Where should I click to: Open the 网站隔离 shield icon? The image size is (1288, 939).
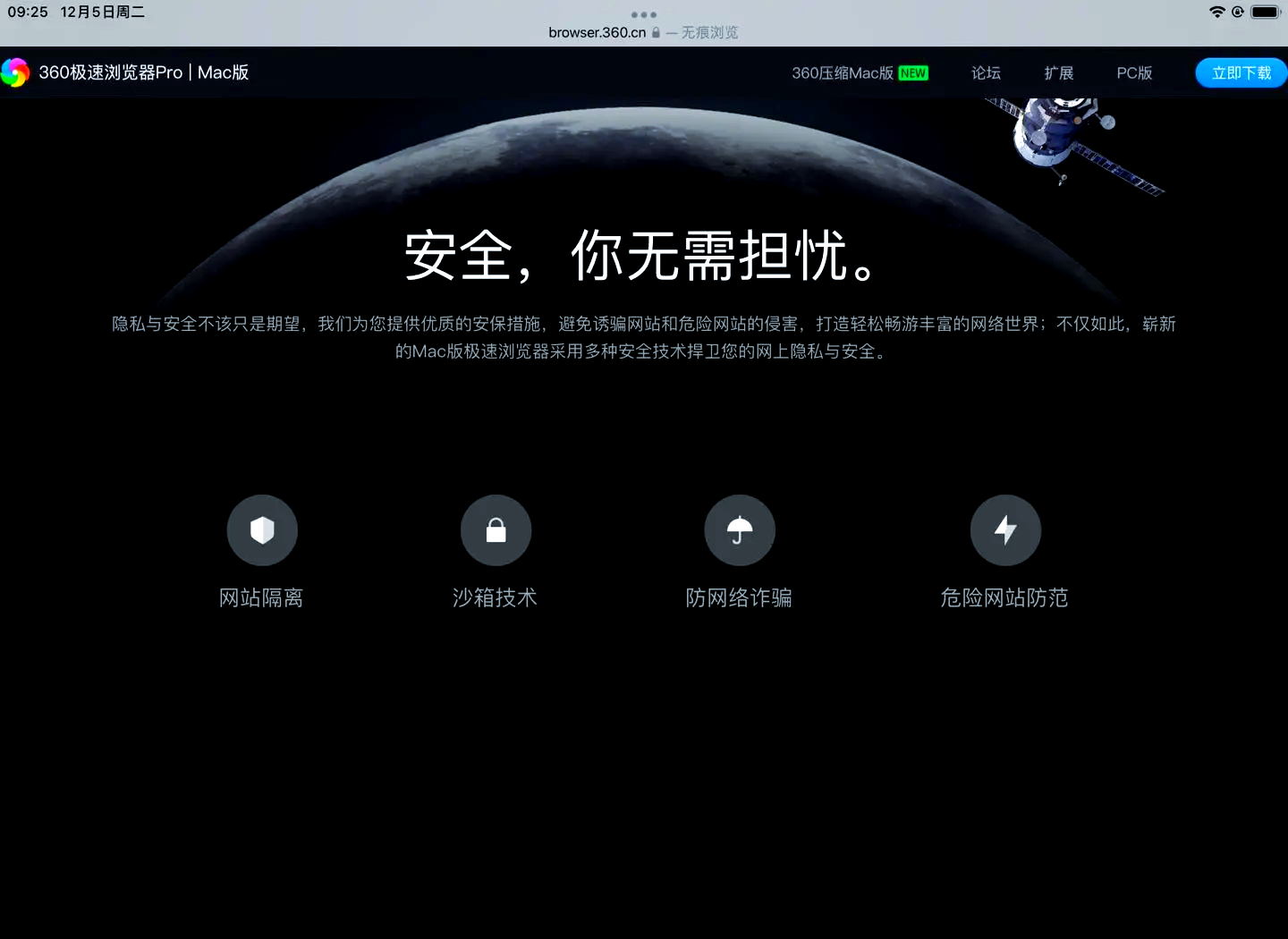(x=262, y=530)
